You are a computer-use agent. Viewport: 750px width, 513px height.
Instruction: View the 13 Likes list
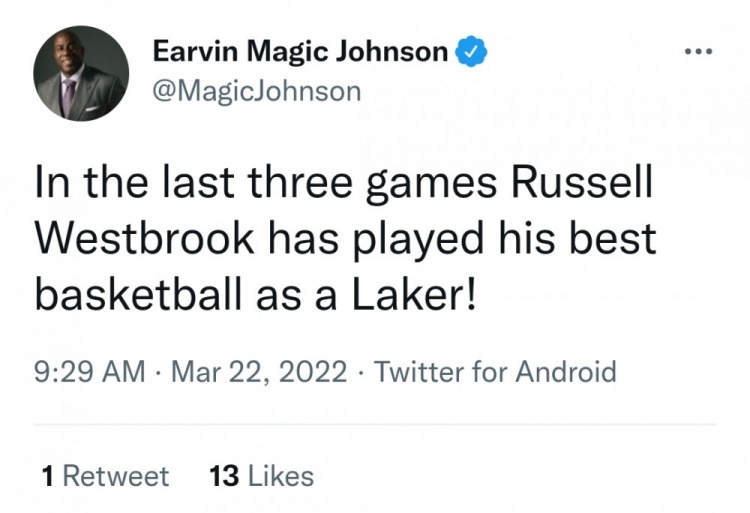pos(261,476)
